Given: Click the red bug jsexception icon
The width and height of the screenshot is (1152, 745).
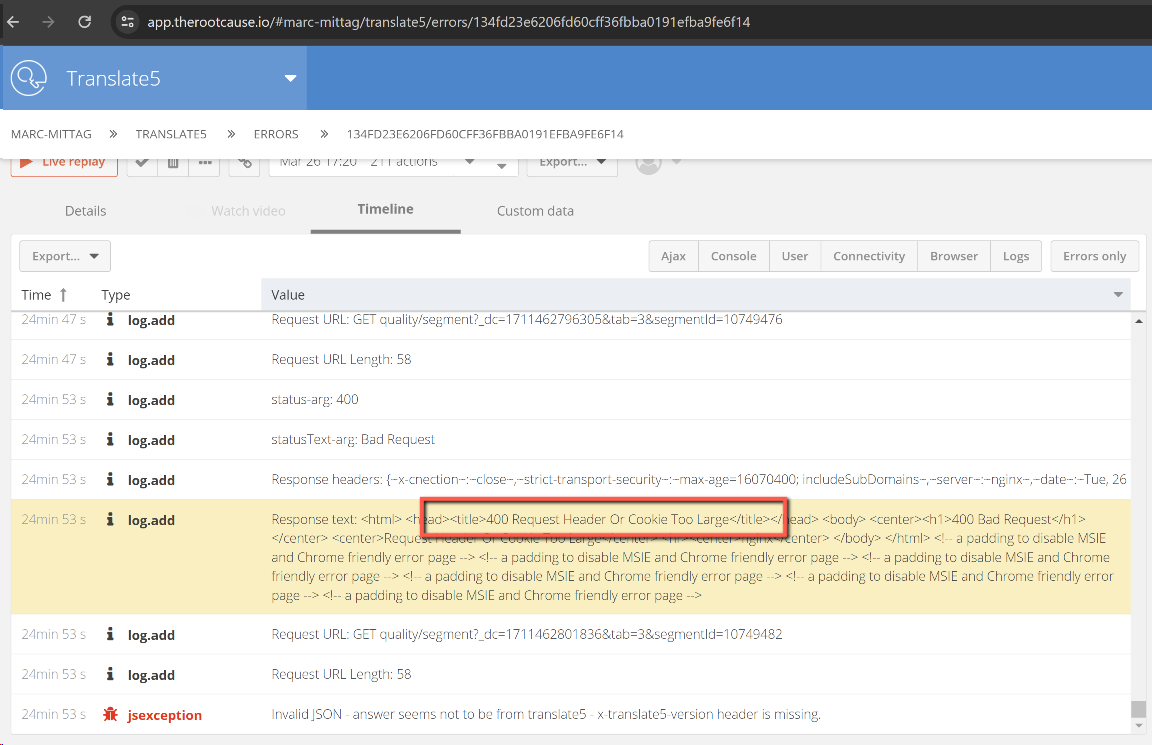Looking at the screenshot, I should click(110, 715).
